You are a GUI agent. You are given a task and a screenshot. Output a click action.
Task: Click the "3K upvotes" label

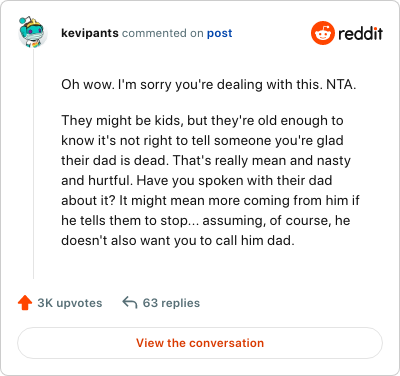pos(70,303)
